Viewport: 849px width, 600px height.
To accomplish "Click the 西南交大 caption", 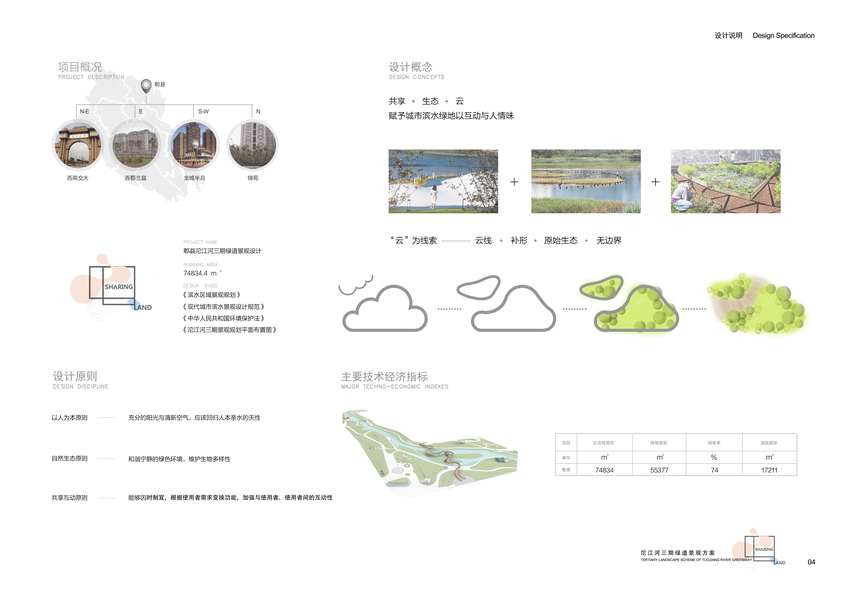I will [x=77, y=178].
